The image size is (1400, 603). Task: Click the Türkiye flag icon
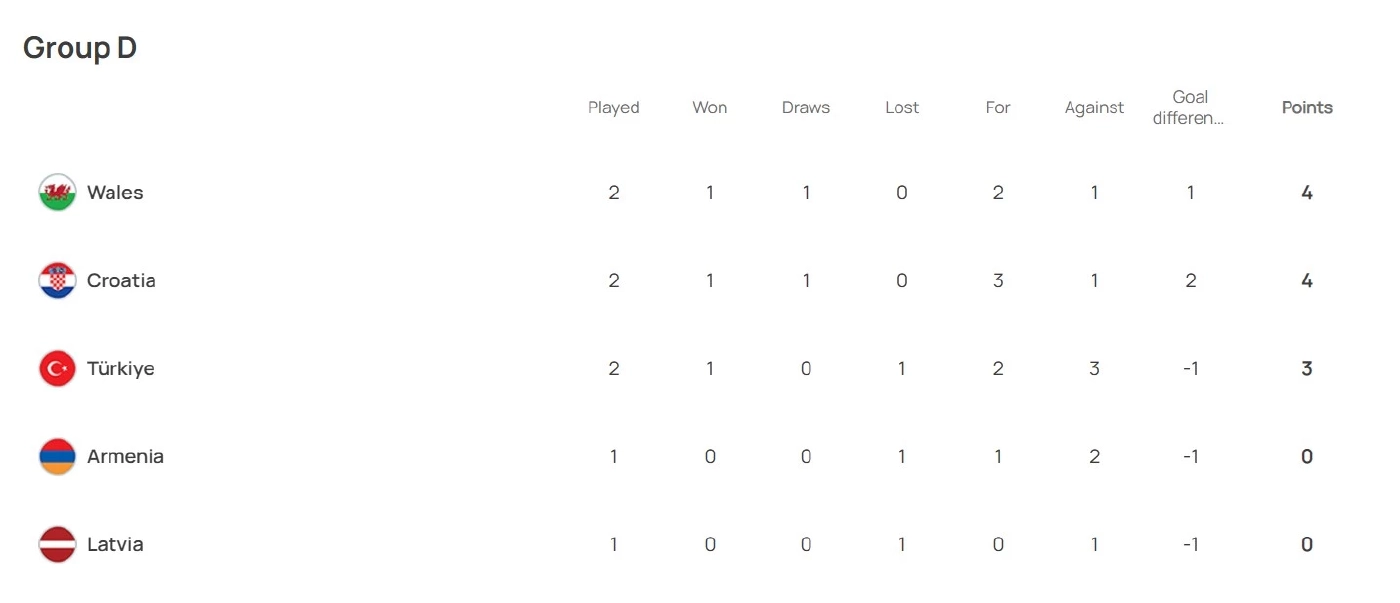pyautogui.click(x=57, y=369)
